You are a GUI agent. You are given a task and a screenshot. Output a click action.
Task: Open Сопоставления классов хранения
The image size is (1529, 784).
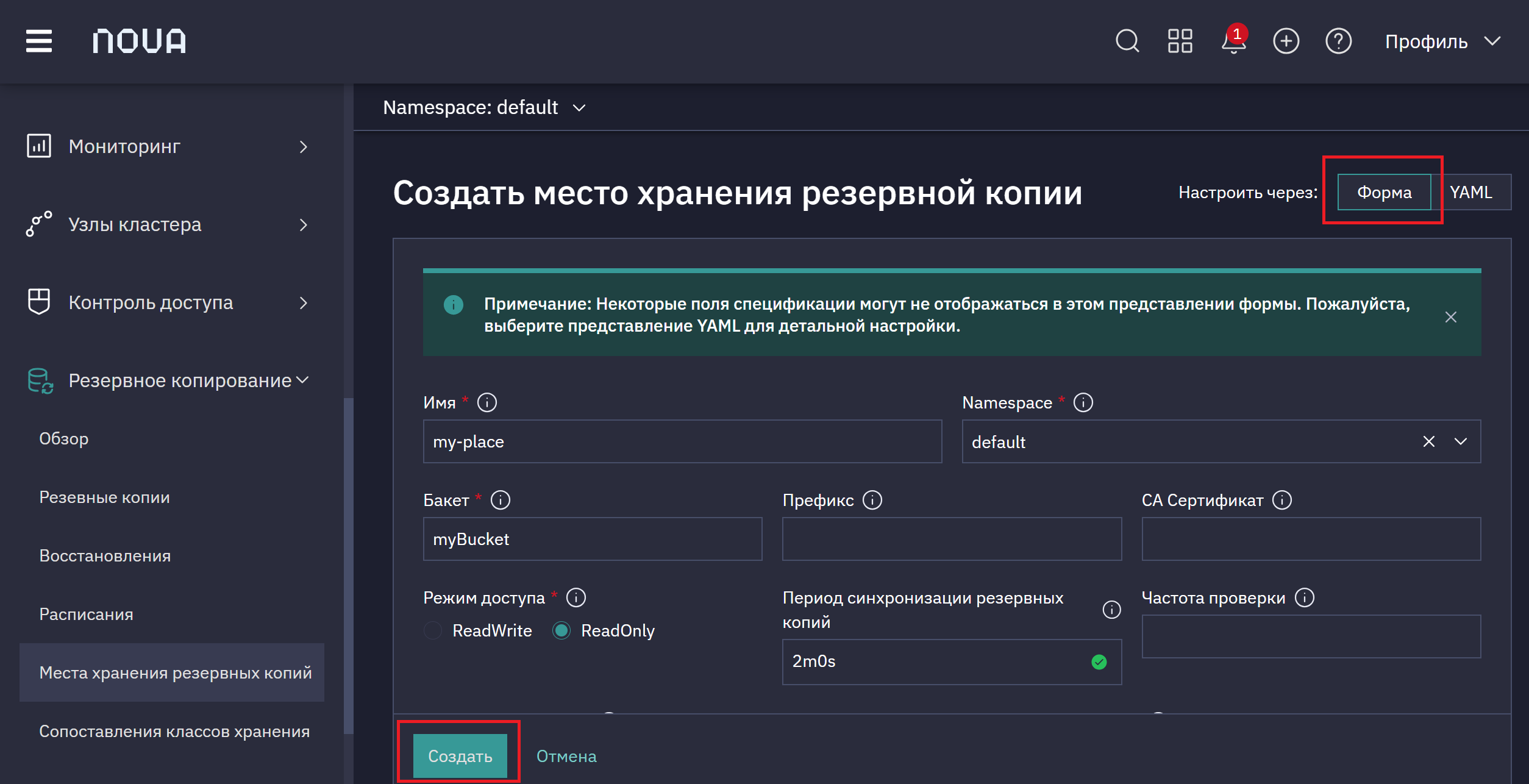[174, 732]
